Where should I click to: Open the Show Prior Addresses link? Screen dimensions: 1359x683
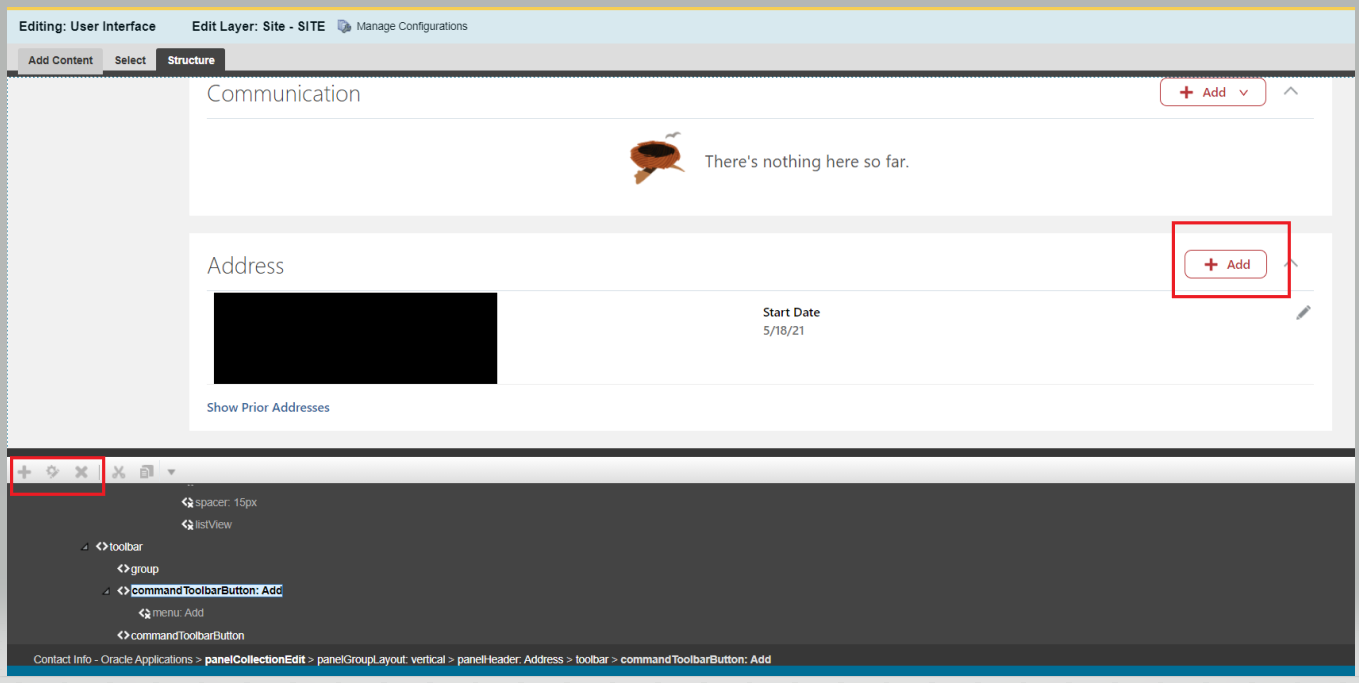coord(268,407)
